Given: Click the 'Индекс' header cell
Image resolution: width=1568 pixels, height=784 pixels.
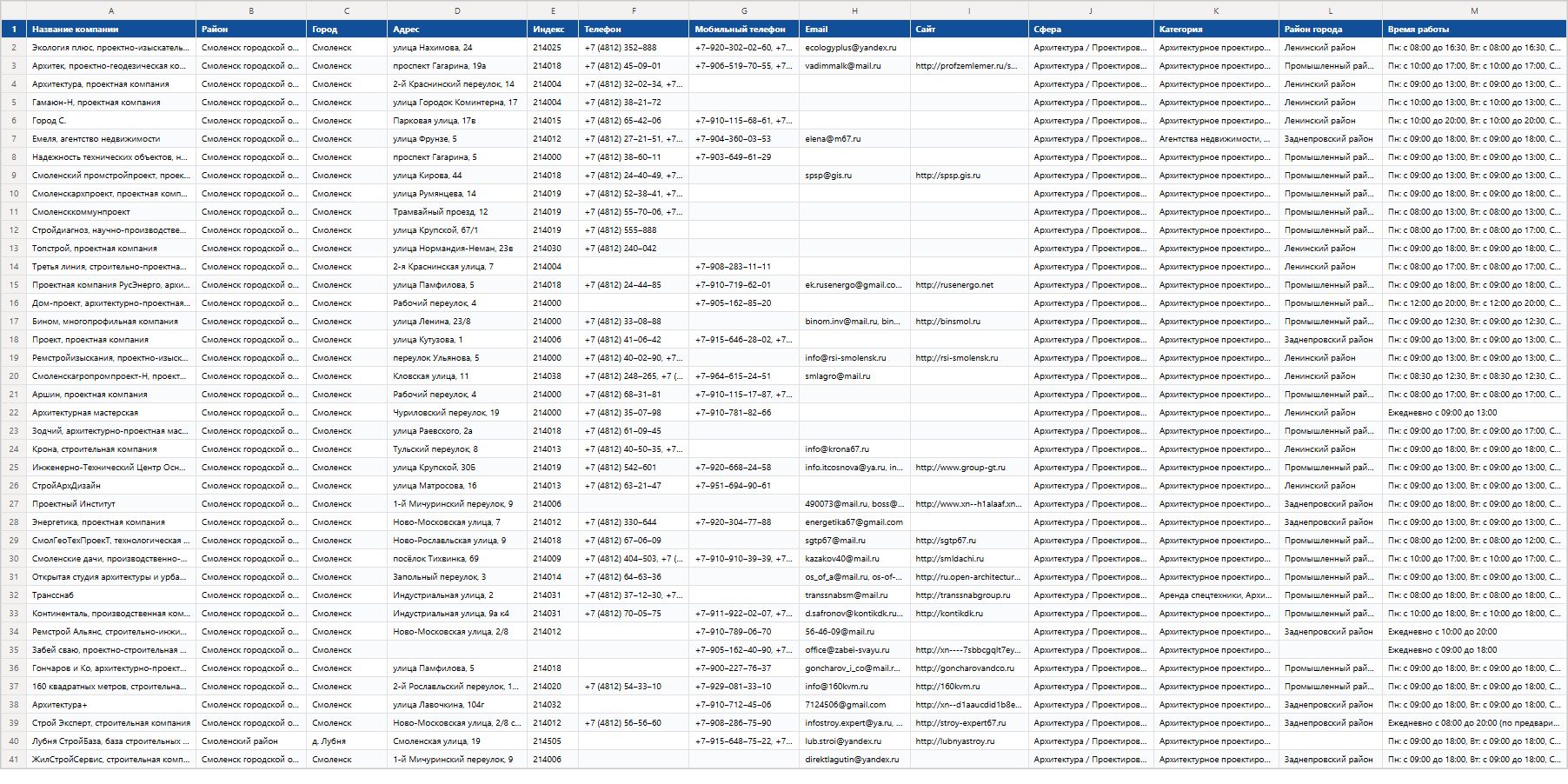Looking at the screenshot, I should click(553, 29).
